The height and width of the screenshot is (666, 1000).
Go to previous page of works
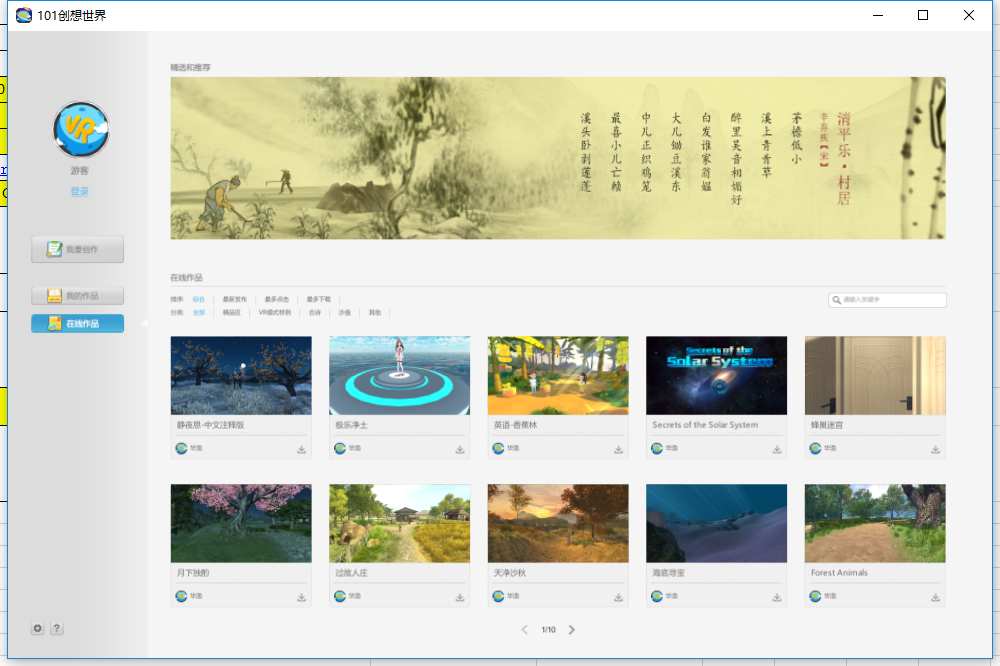coord(524,630)
